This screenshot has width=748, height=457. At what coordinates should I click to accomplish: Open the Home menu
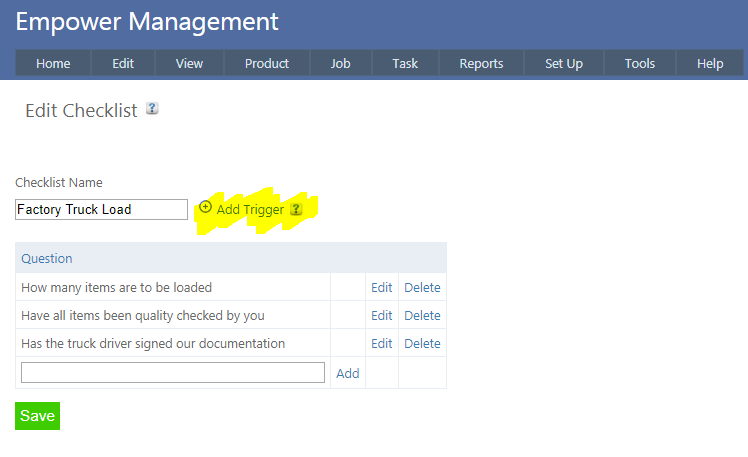coord(53,63)
